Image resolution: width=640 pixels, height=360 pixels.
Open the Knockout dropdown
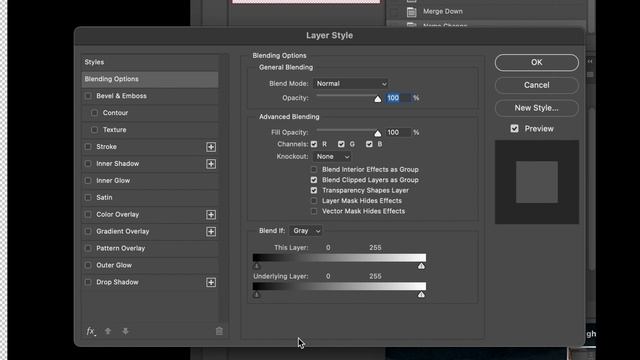coord(332,157)
